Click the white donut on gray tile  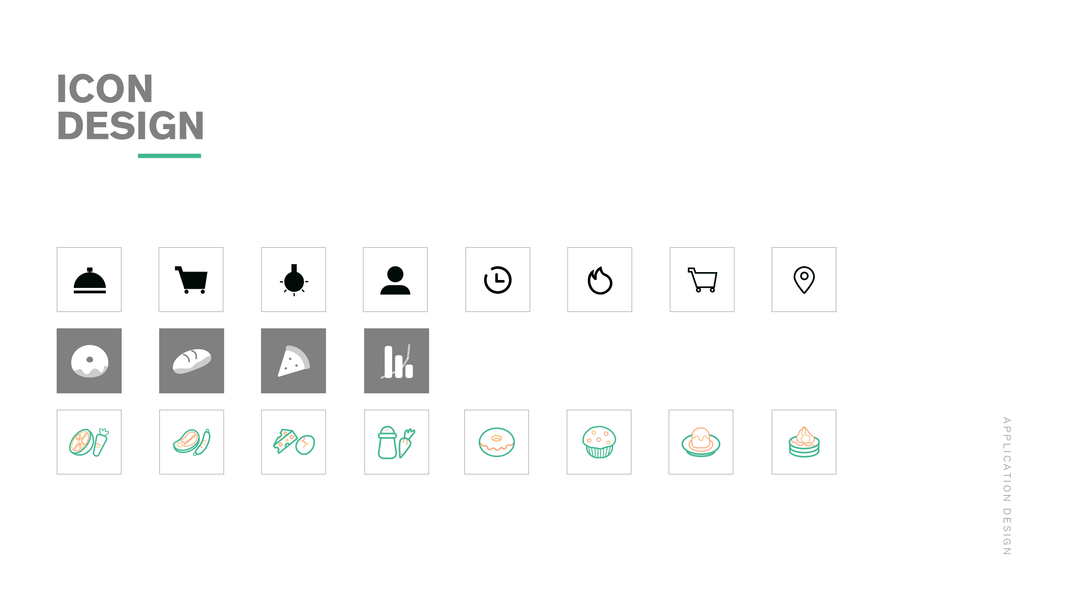point(89,361)
